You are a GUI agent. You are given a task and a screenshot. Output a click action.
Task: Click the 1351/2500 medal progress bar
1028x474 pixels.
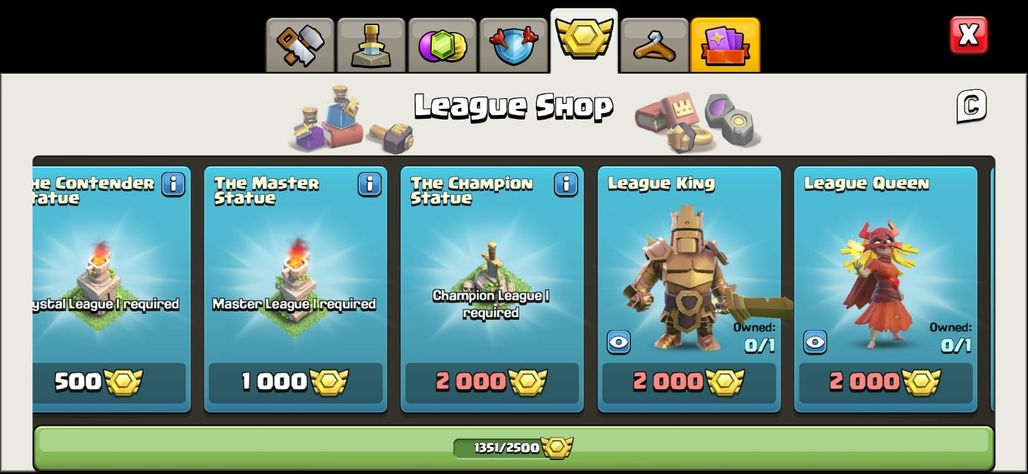coord(513,447)
